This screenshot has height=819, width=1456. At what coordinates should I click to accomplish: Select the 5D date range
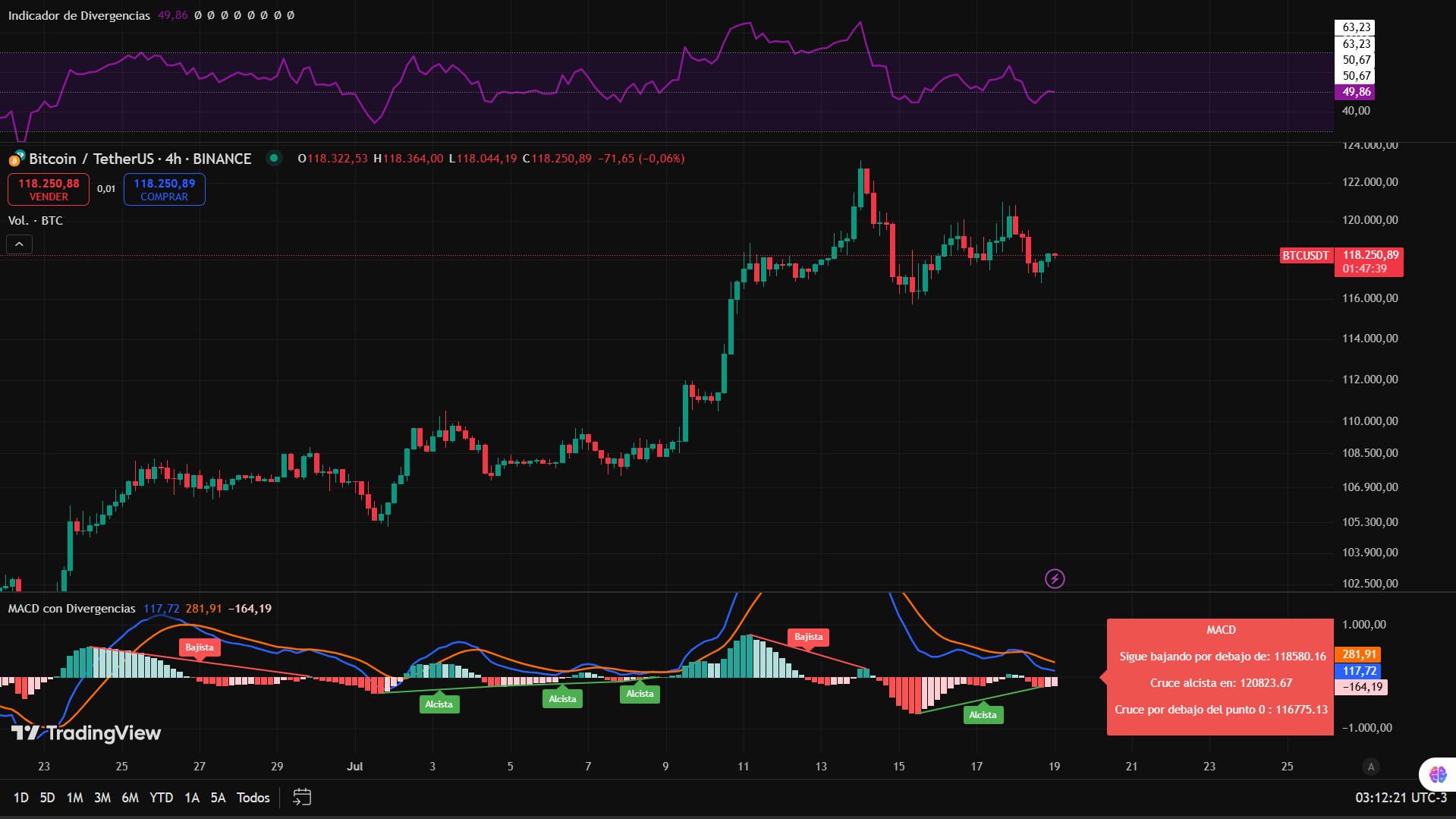click(x=47, y=798)
